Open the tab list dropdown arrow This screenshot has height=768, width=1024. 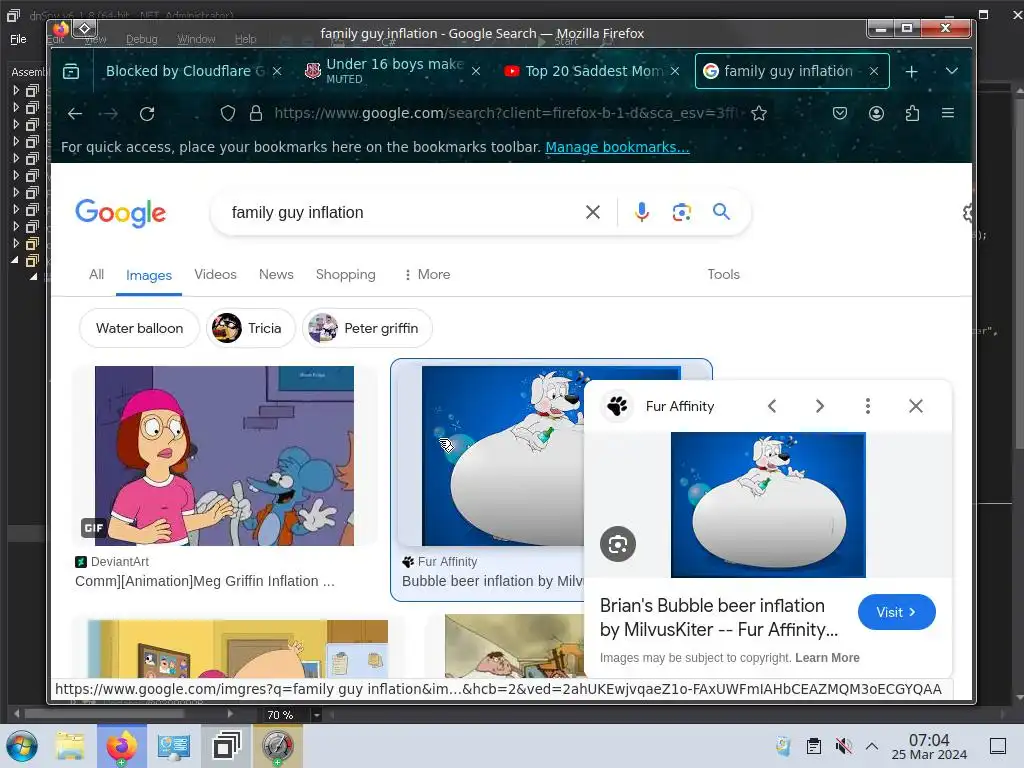click(952, 71)
